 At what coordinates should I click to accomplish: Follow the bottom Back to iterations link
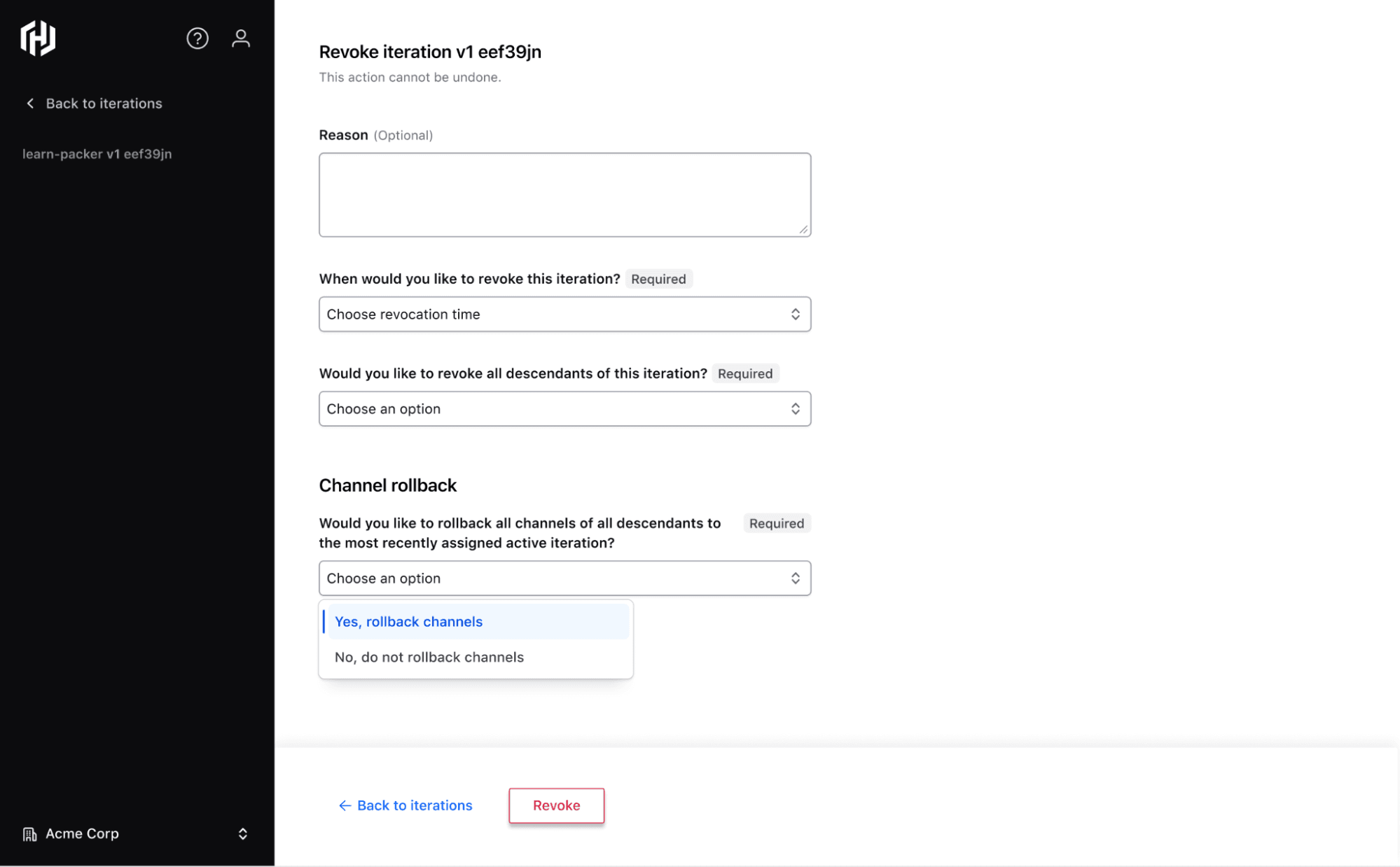coord(415,805)
